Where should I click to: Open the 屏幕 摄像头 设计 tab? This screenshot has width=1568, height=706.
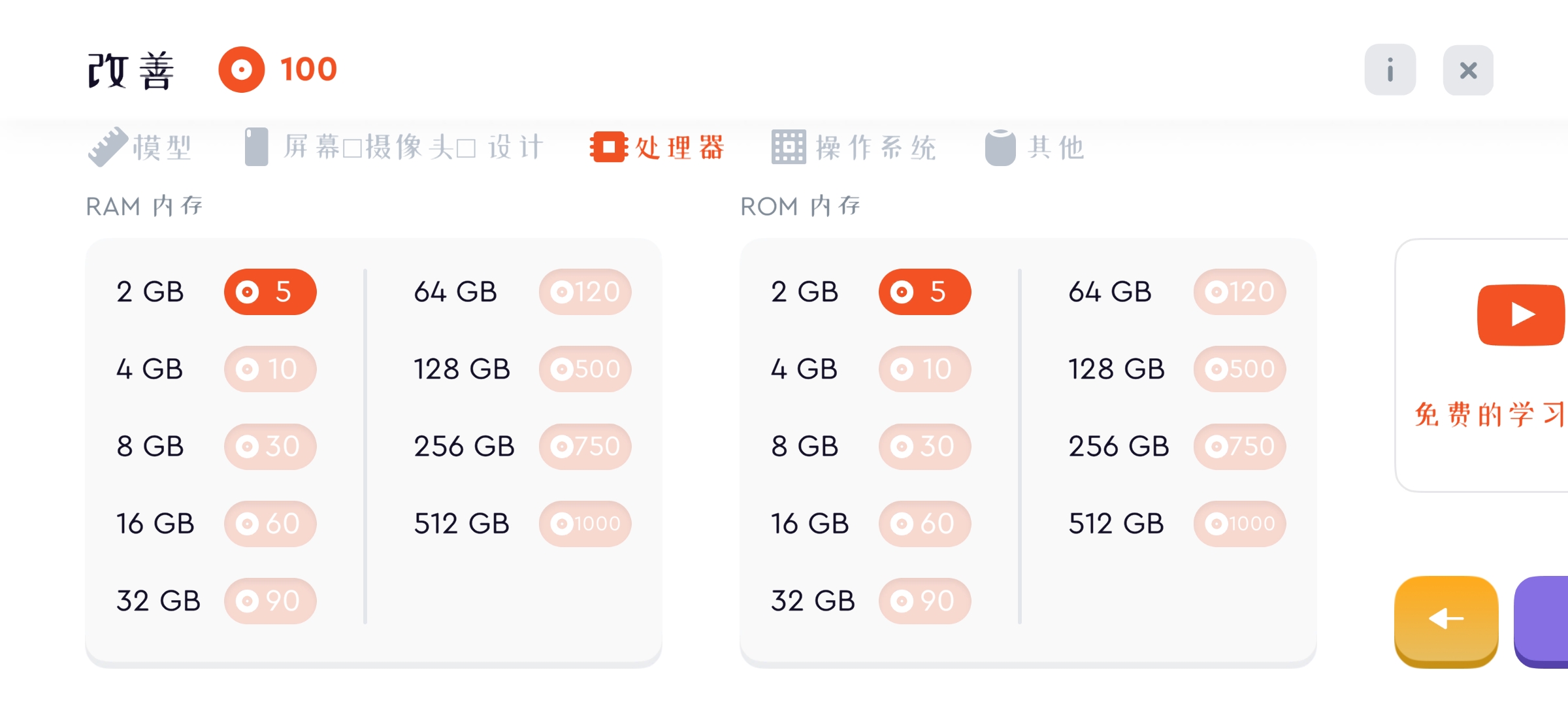(394, 147)
